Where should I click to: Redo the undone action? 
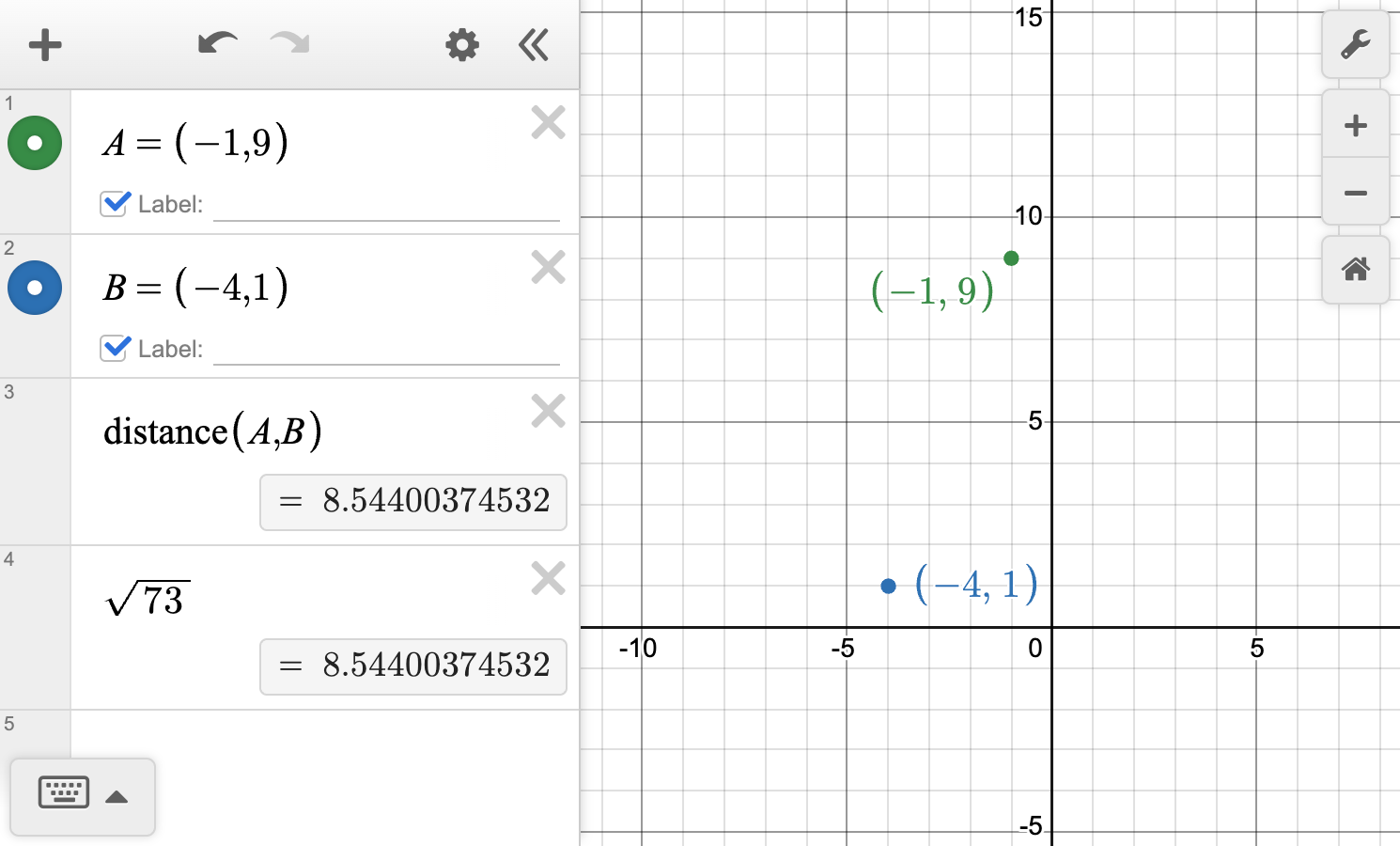click(x=288, y=44)
